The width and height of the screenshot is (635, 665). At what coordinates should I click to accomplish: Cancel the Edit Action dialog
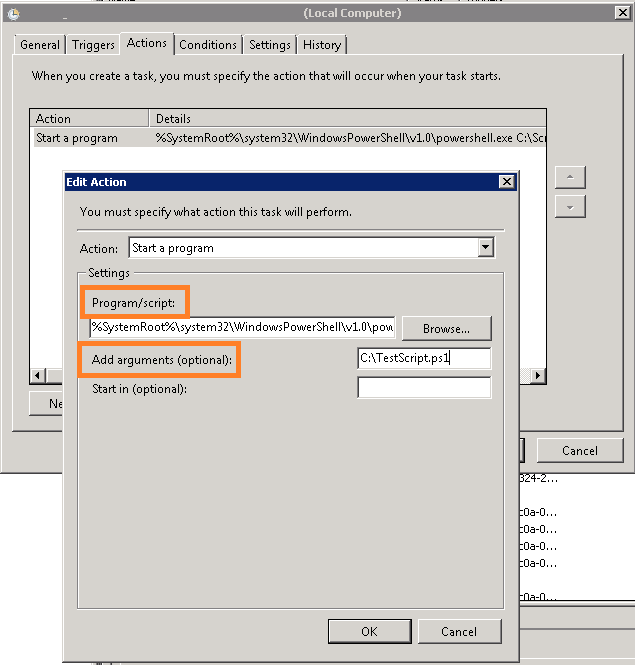coord(459,631)
